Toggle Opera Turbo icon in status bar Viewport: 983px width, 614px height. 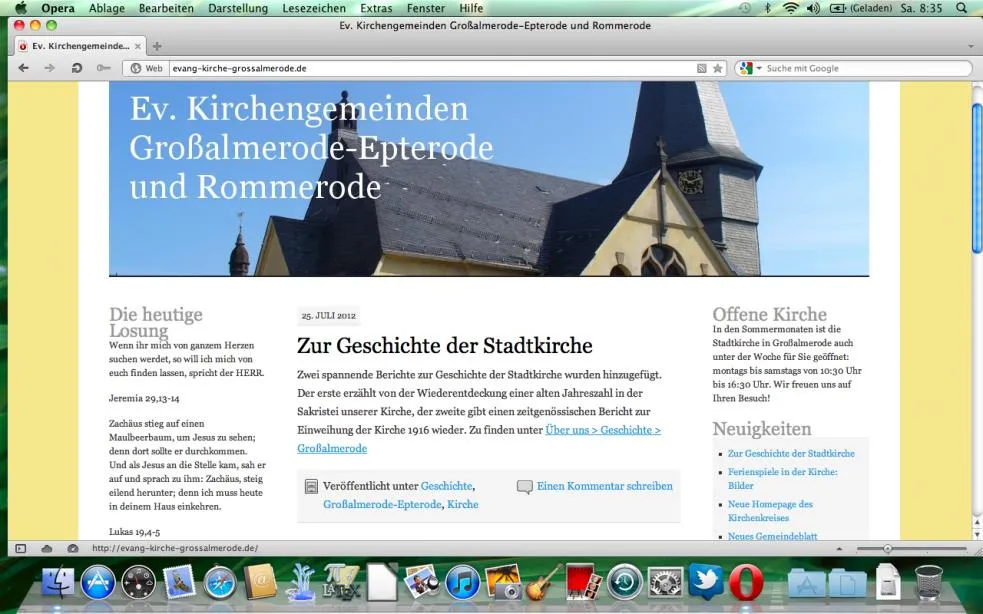(x=73, y=548)
